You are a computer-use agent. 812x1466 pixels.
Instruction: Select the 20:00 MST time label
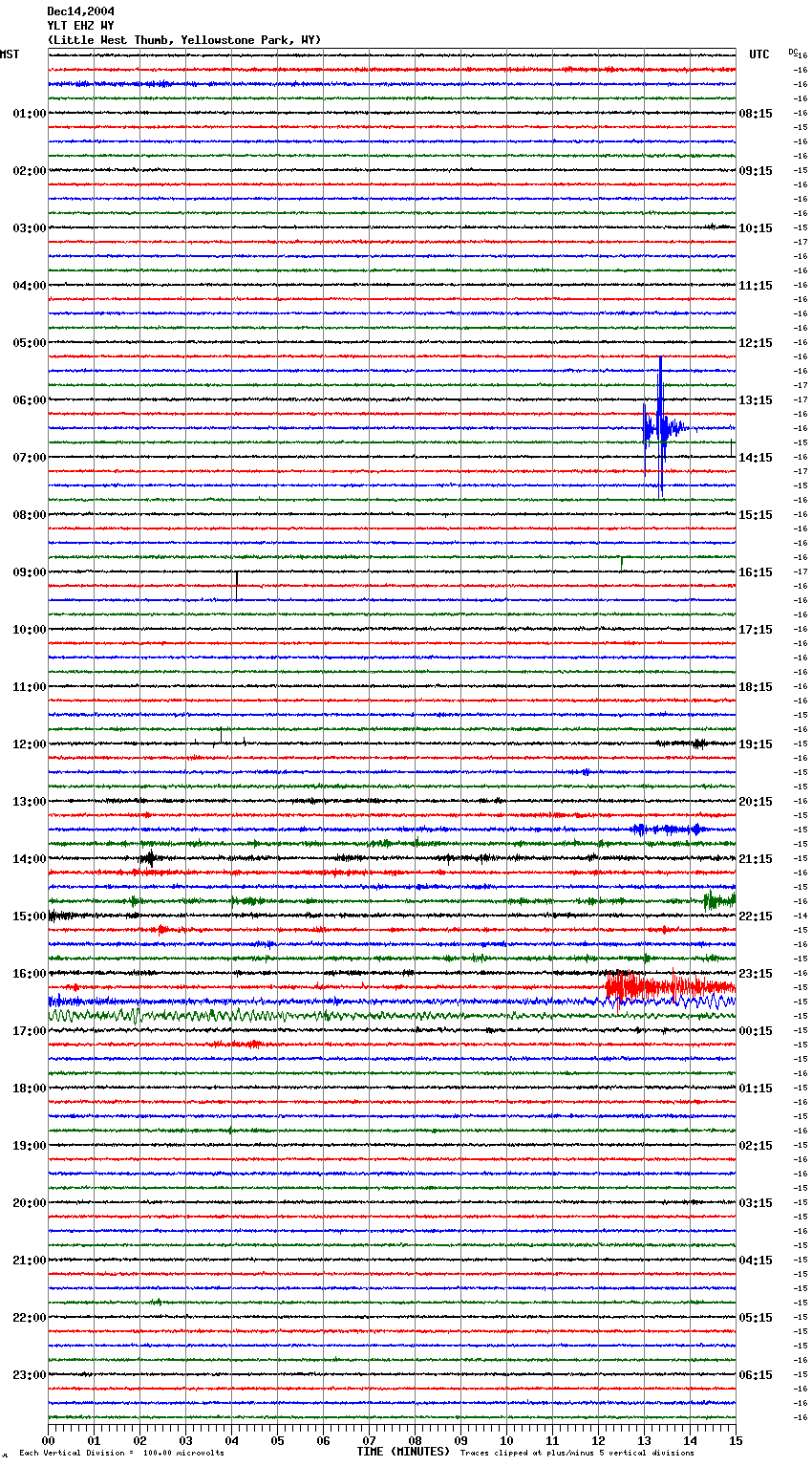pyautogui.click(x=30, y=1203)
